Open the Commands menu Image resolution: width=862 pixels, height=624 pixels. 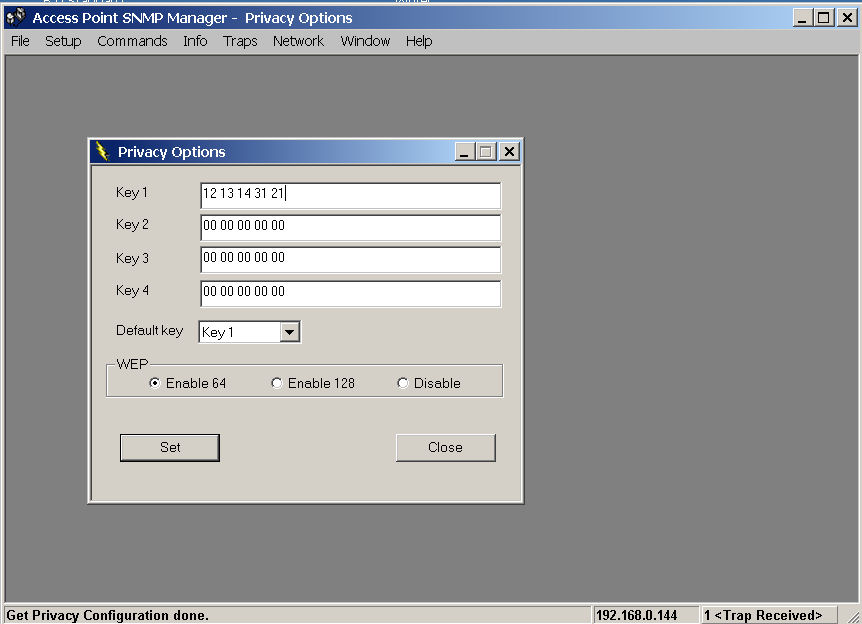[x=132, y=41]
